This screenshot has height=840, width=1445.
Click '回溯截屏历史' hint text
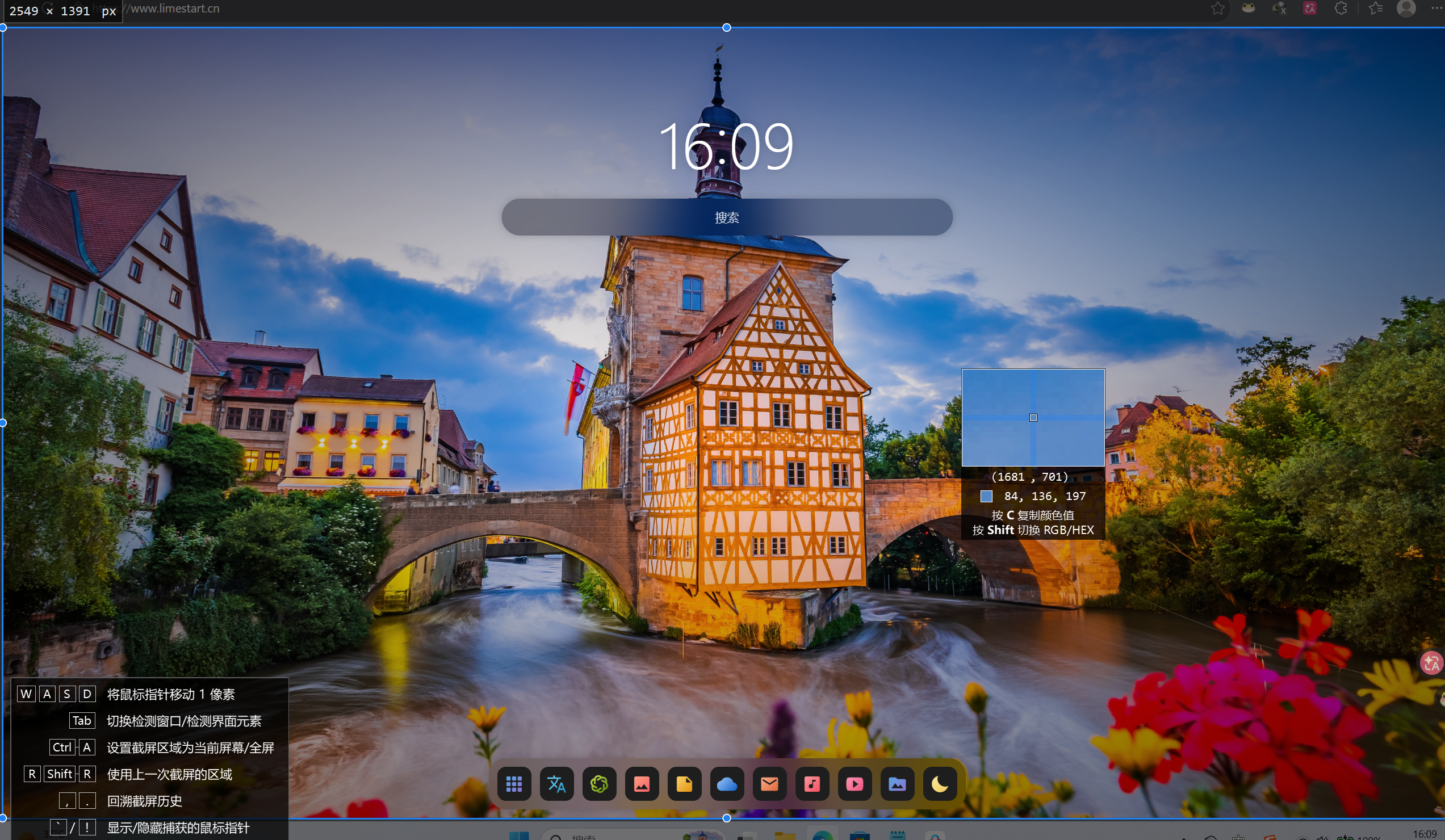coord(144,801)
